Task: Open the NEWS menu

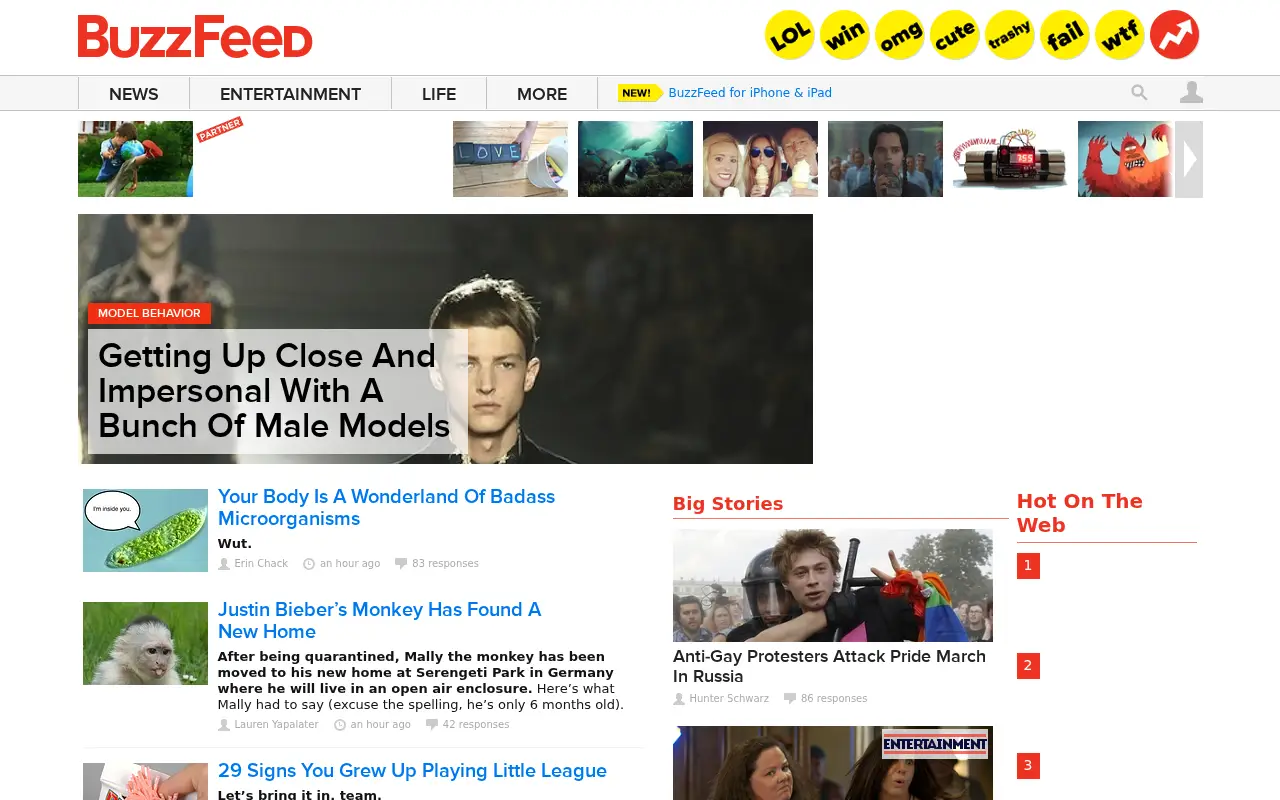Action: click(134, 94)
